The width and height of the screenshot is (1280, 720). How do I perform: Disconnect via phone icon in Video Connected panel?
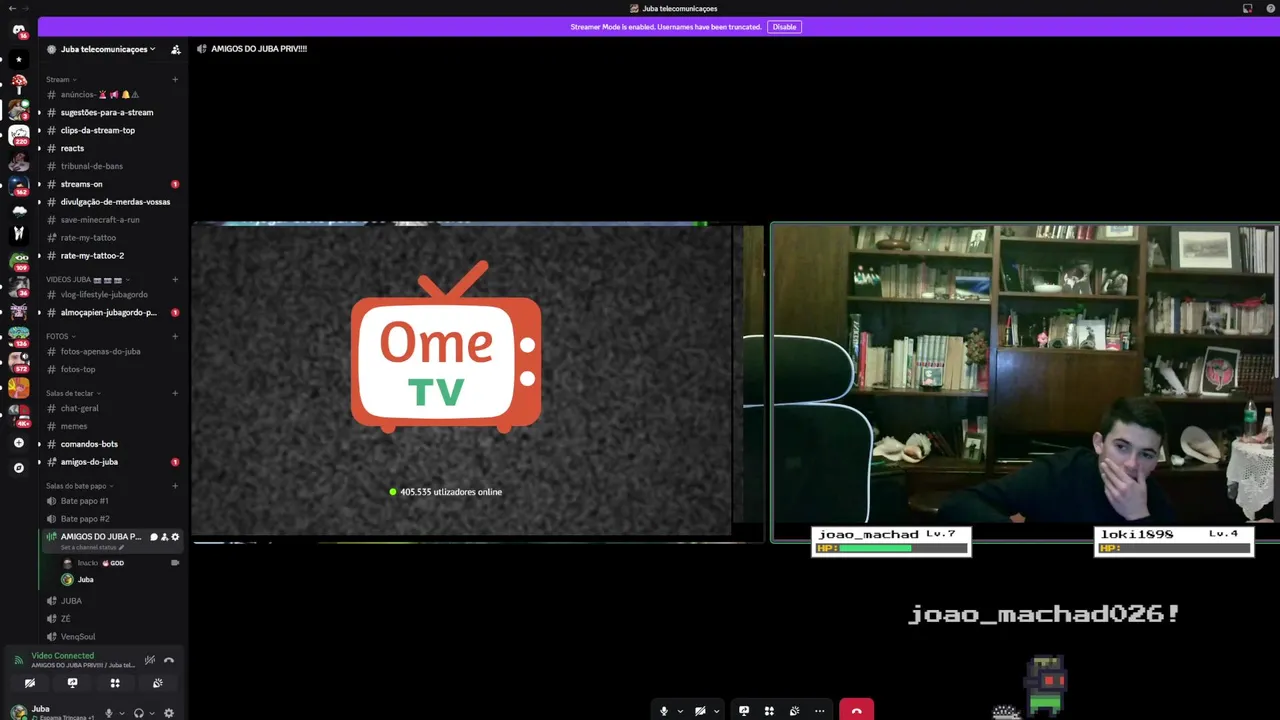click(x=169, y=660)
